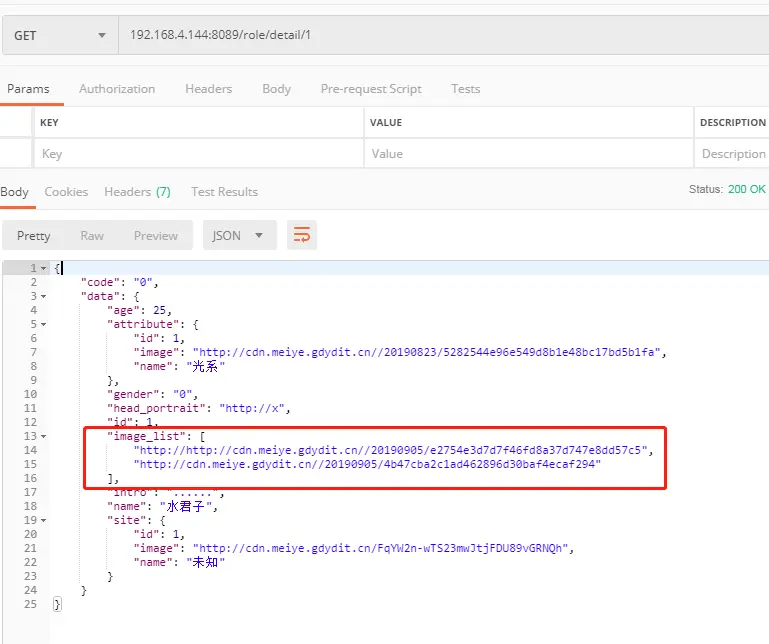Open the response Headers (7) tab
The height and width of the screenshot is (644, 769).
[x=137, y=192]
